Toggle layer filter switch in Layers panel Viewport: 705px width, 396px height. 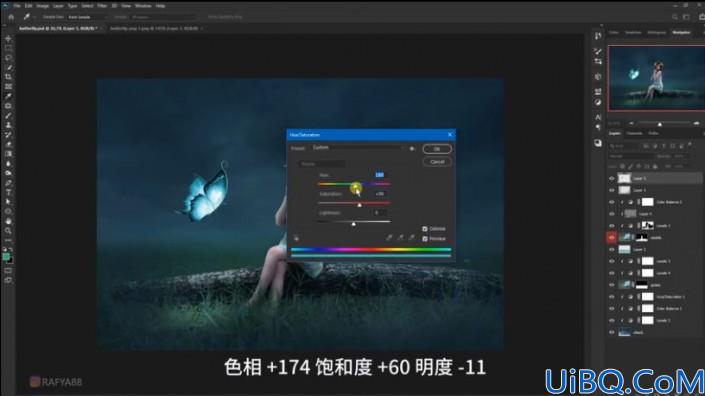pos(690,145)
